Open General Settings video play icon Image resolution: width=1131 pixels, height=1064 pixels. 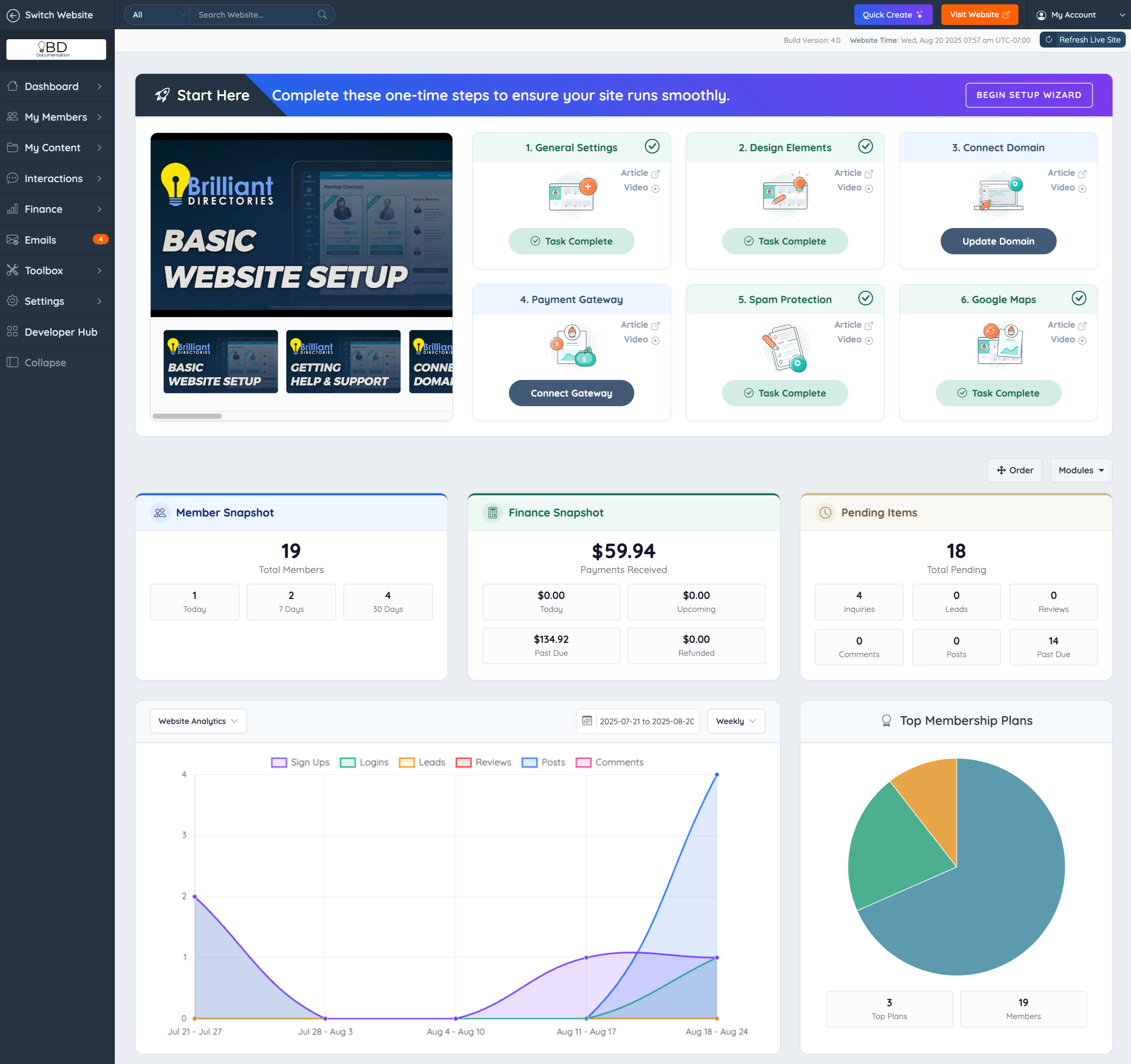click(x=655, y=188)
